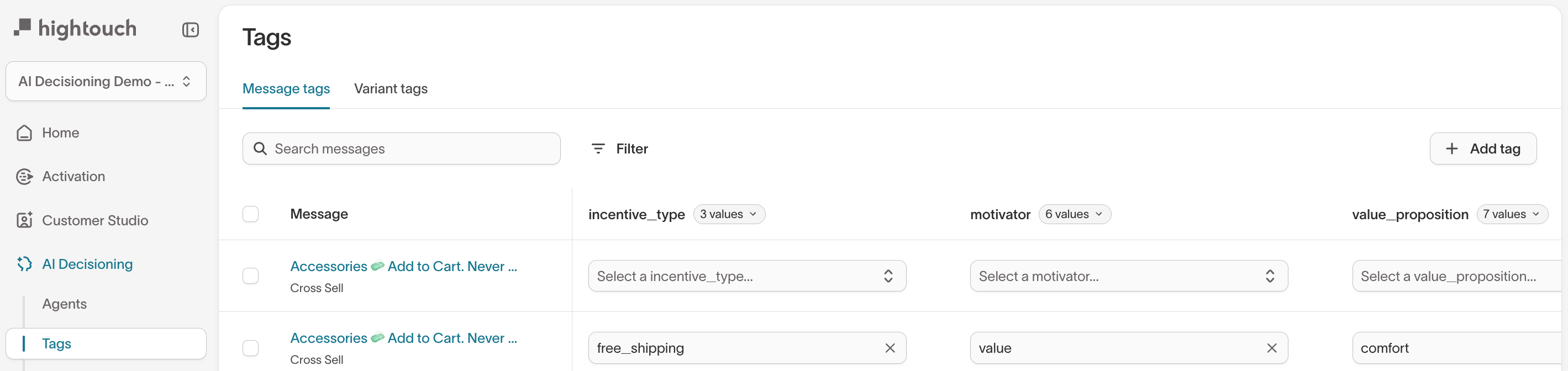Open the value_proposition 7 values dropdown
The height and width of the screenshot is (371, 1568).
point(1512,214)
